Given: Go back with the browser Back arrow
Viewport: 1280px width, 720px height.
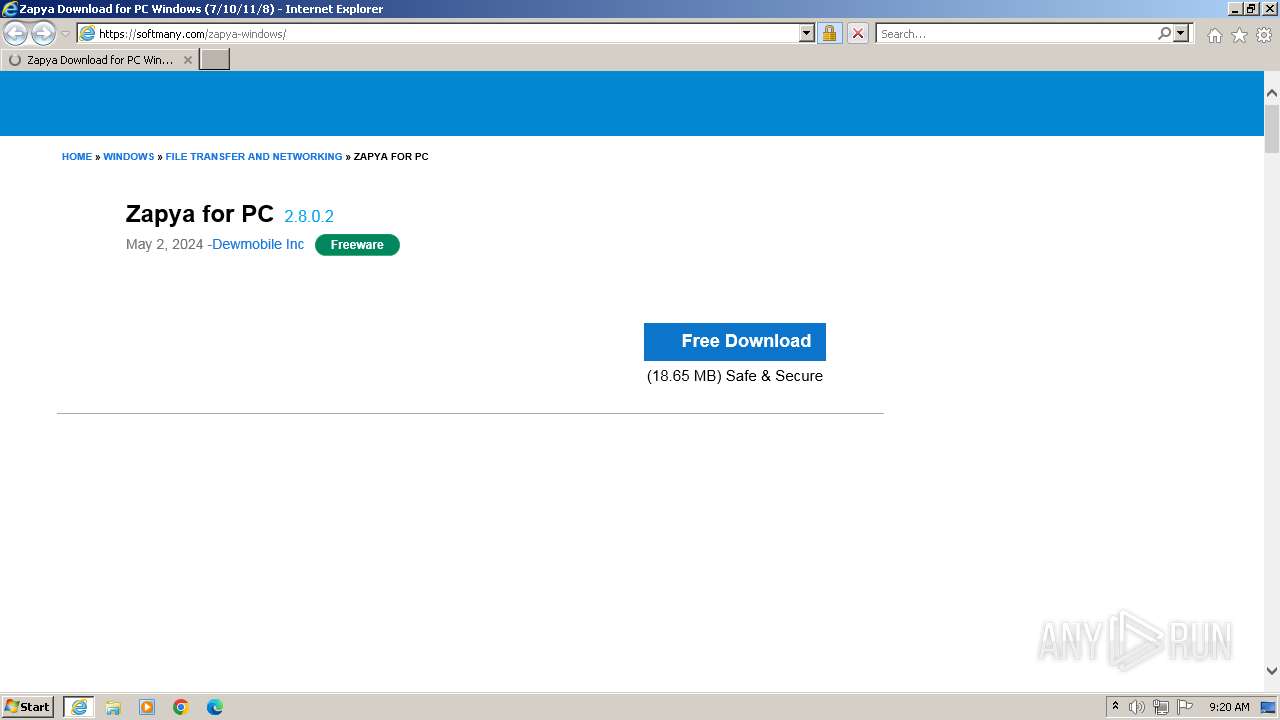Looking at the screenshot, I should pyautogui.click(x=16, y=34).
